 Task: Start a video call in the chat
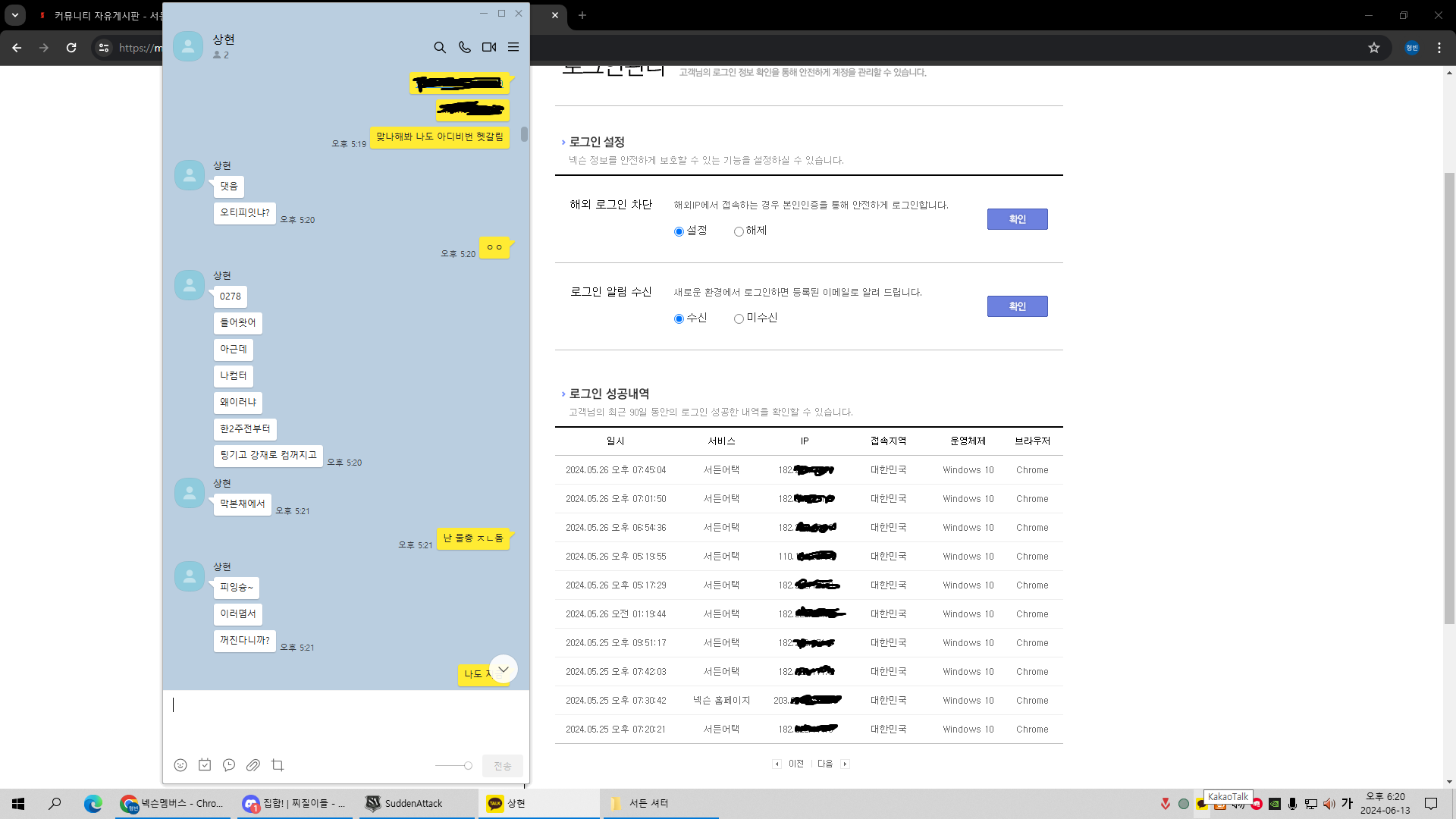489,47
